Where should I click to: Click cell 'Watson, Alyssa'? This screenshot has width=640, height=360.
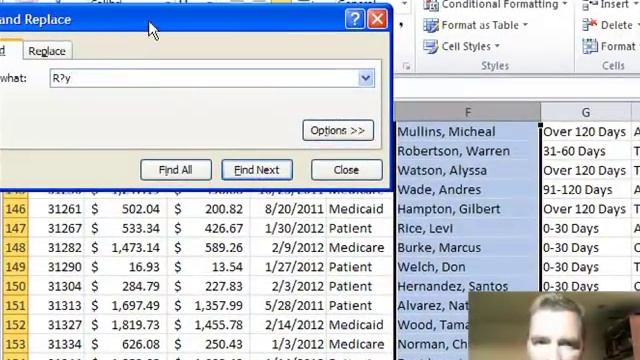tap(468, 170)
